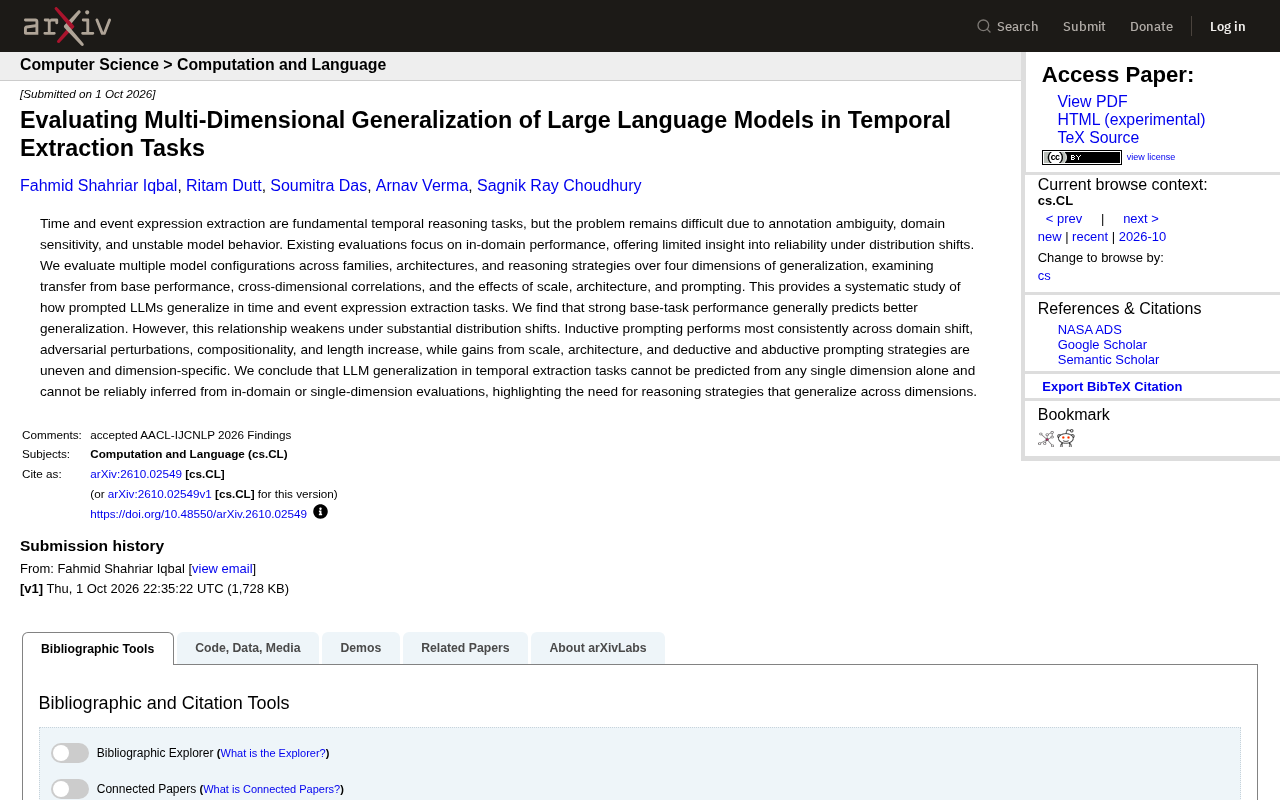
Task: Click the view email link
Action: coord(222,569)
